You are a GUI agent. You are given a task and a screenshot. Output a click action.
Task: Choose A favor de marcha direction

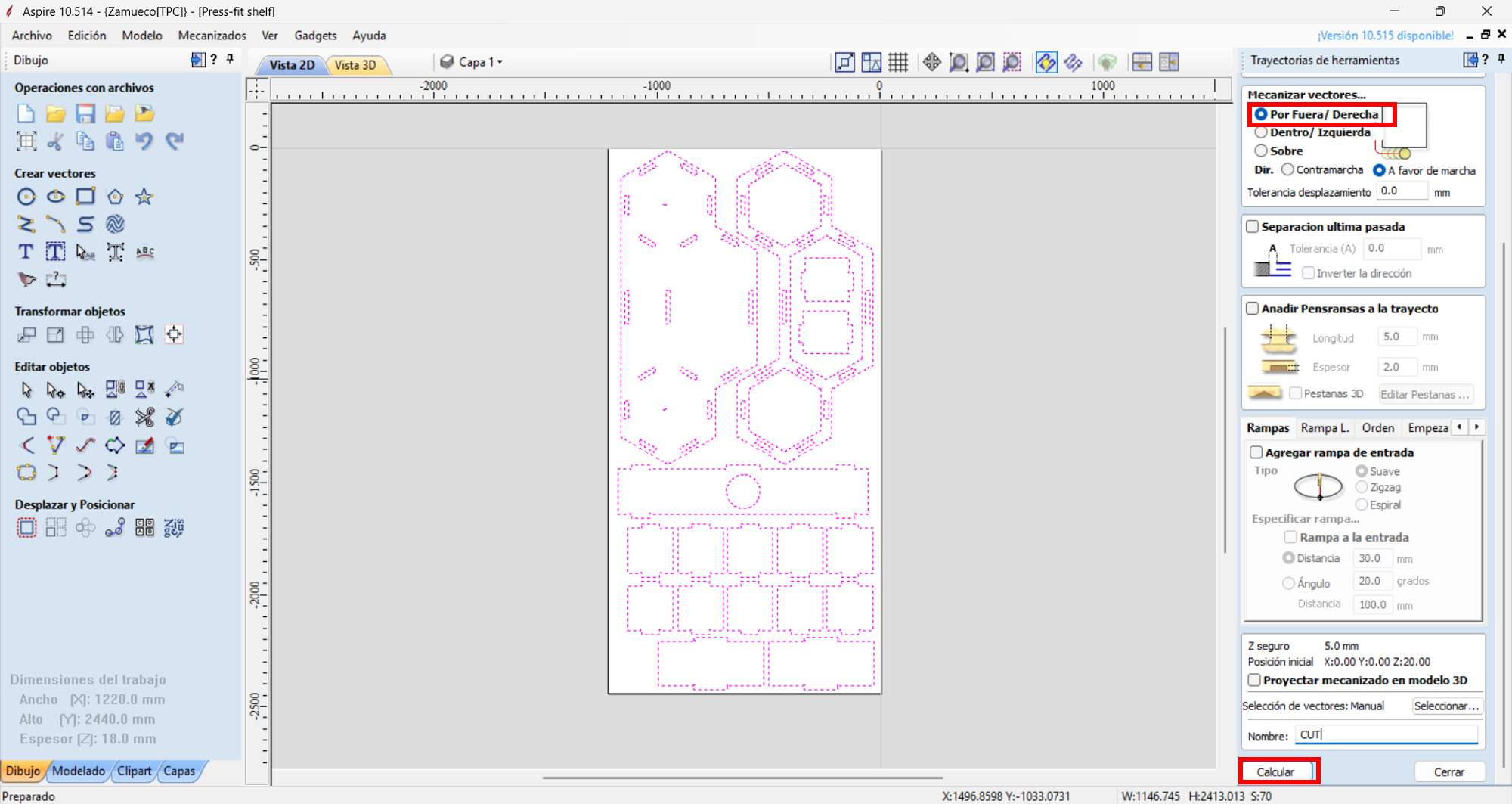point(1424,170)
